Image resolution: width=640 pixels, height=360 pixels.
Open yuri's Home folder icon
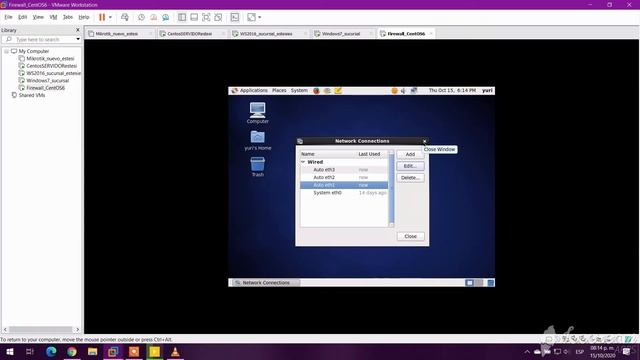258,140
